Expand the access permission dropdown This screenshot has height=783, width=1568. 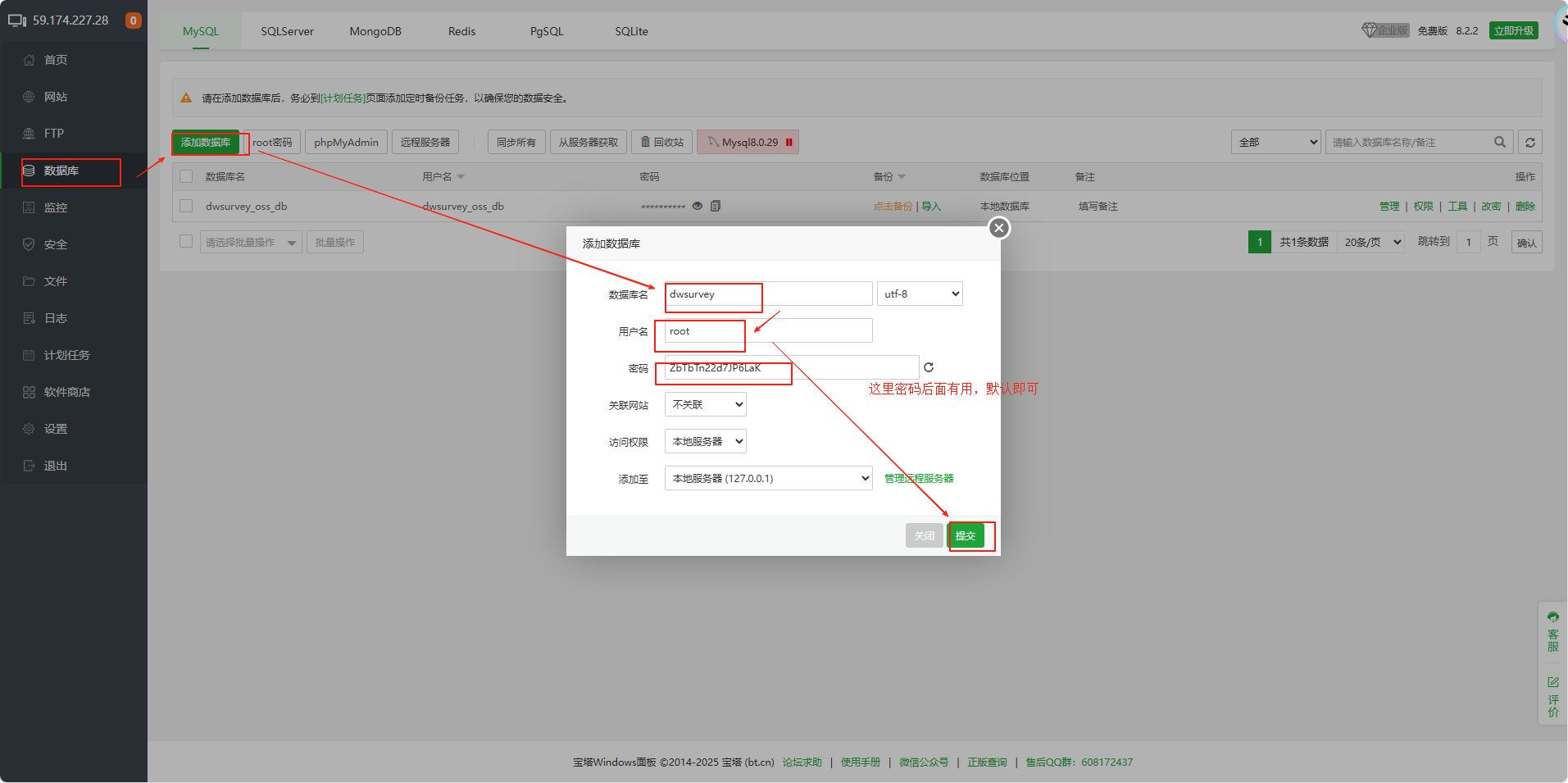click(705, 441)
